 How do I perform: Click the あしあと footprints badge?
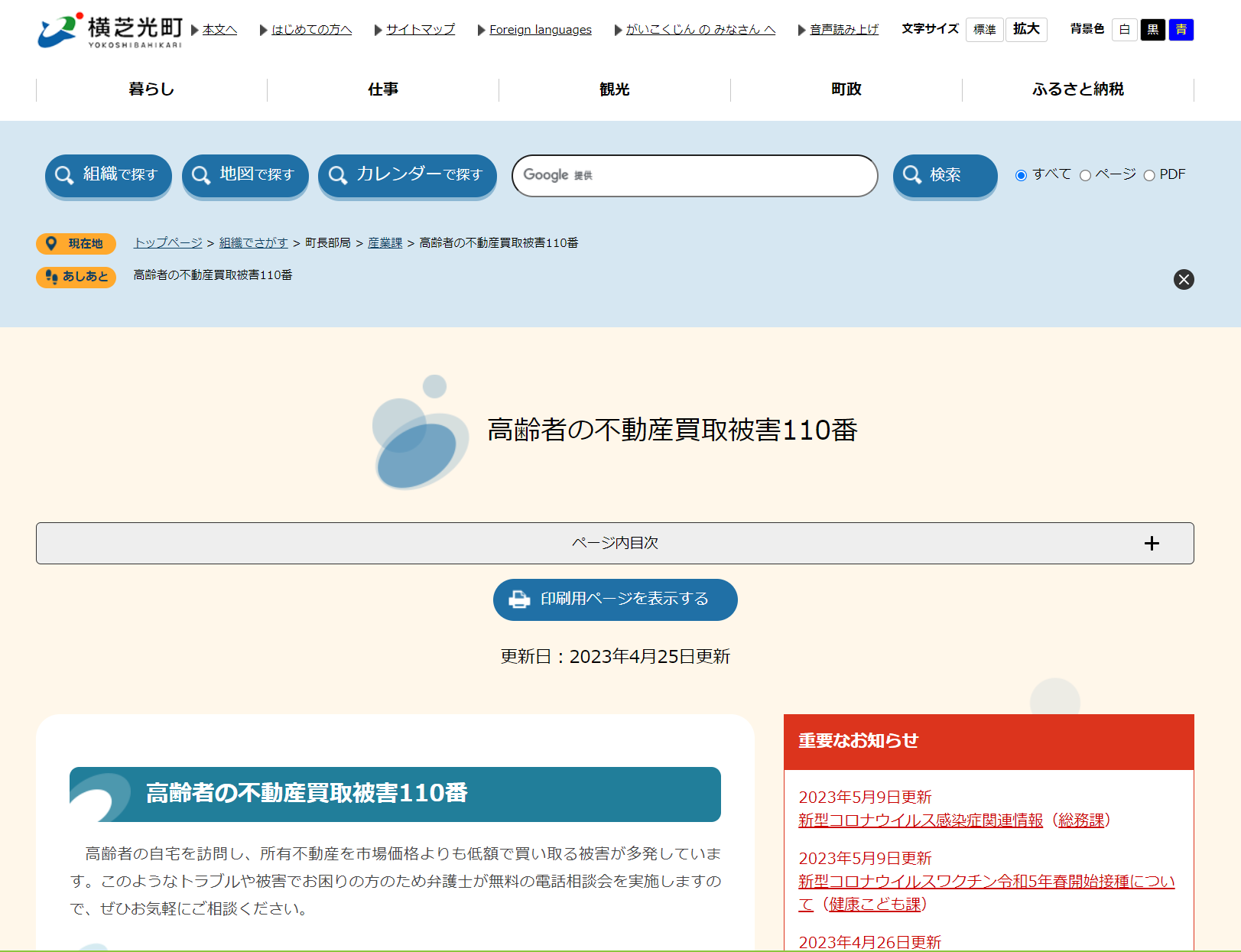pos(76,276)
